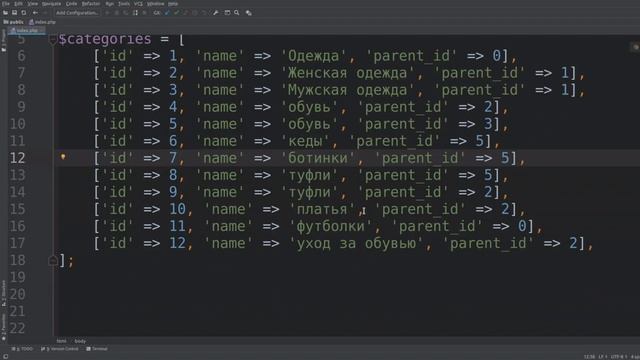640x360 pixels.
Task: Click the Project Structure toolbar icon
Action: pos(227,13)
